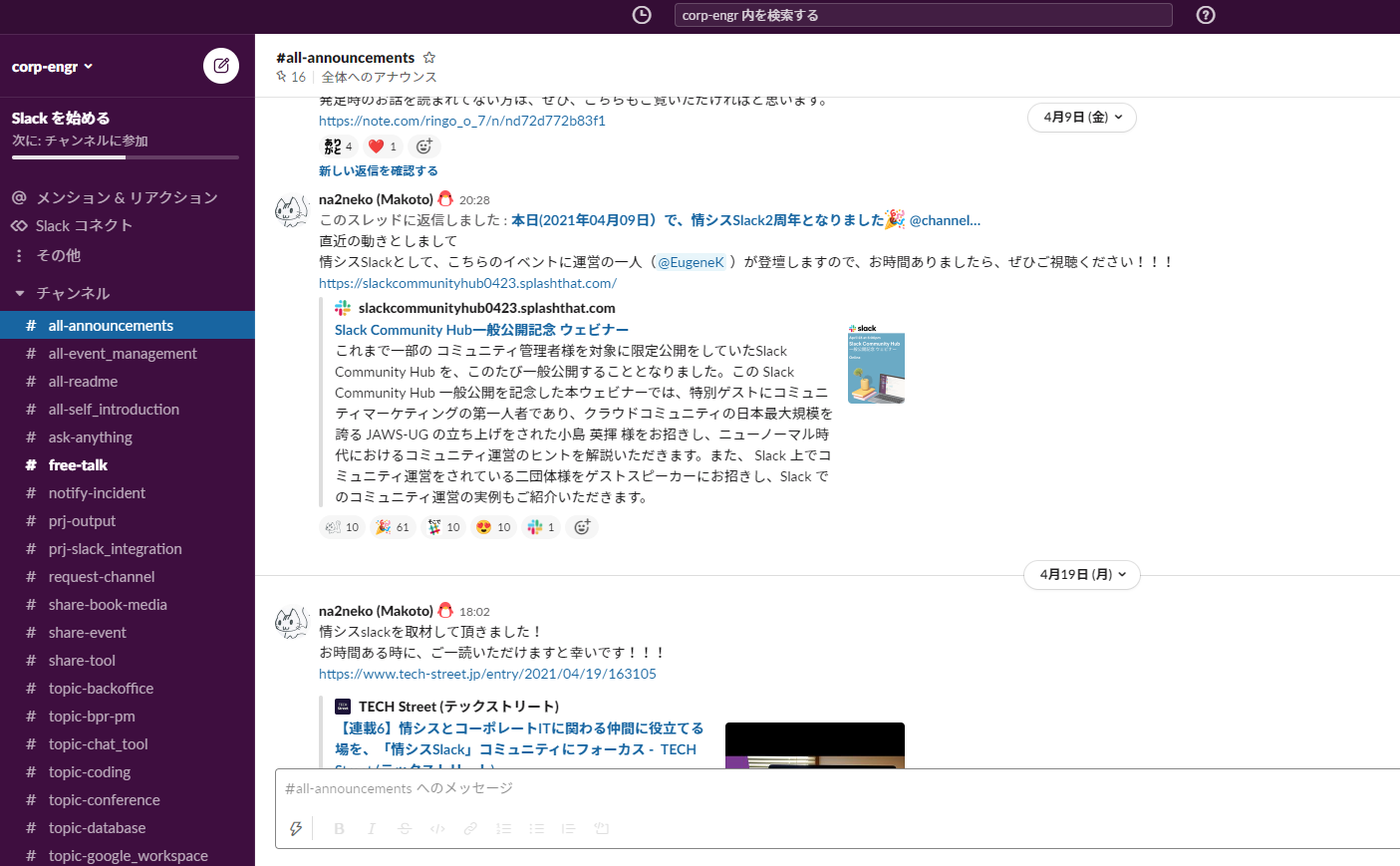This screenshot has width=1400, height=866.
Task: Start a bulleted list in the composer
Action: pyautogui.click(x=536, y=828)
